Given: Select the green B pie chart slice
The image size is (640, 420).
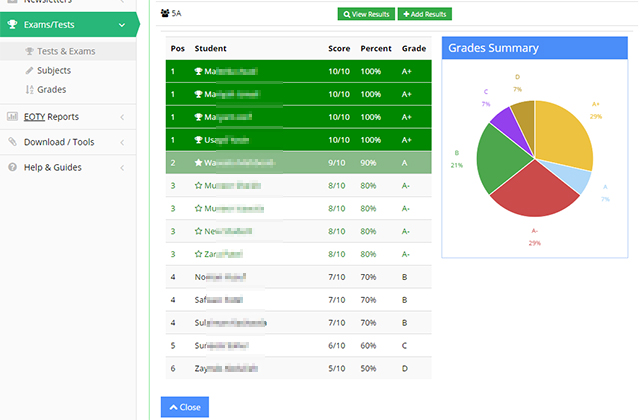Looking at the screenshot, I should (x=500, y=160).
